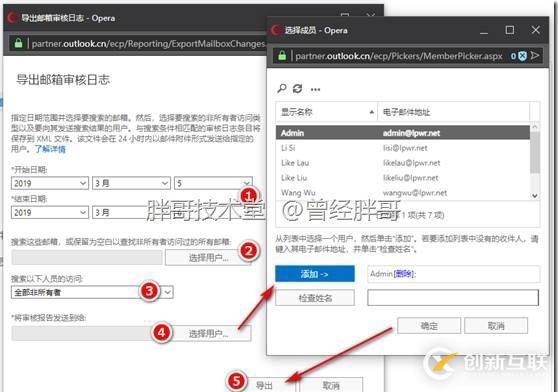Viewport: 558px width, 392px height.
Task: Open the end date year 2019 dropdown
Action: click(x=50, y=212)
